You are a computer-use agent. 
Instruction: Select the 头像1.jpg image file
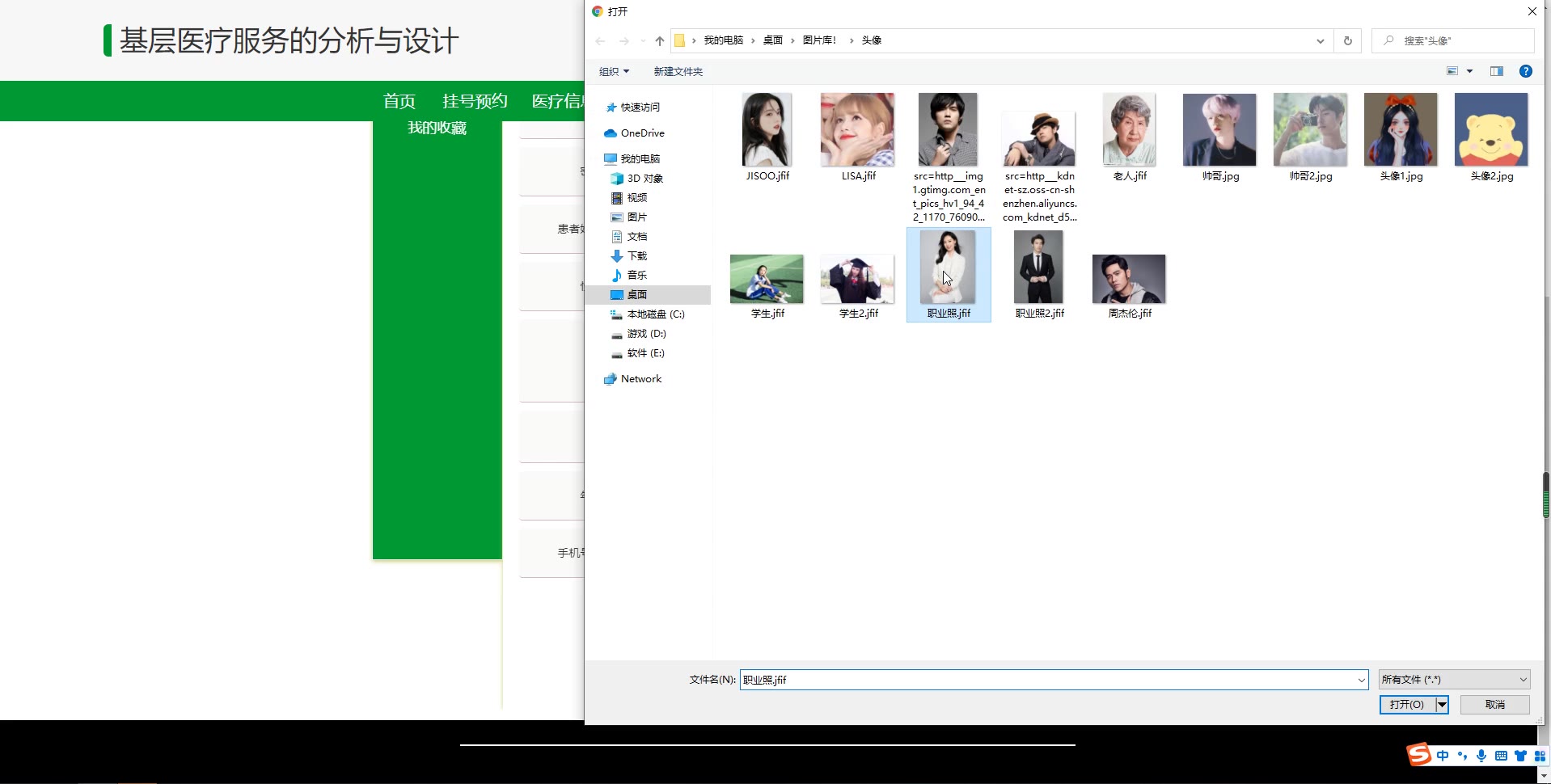(x=1401, y=137)
